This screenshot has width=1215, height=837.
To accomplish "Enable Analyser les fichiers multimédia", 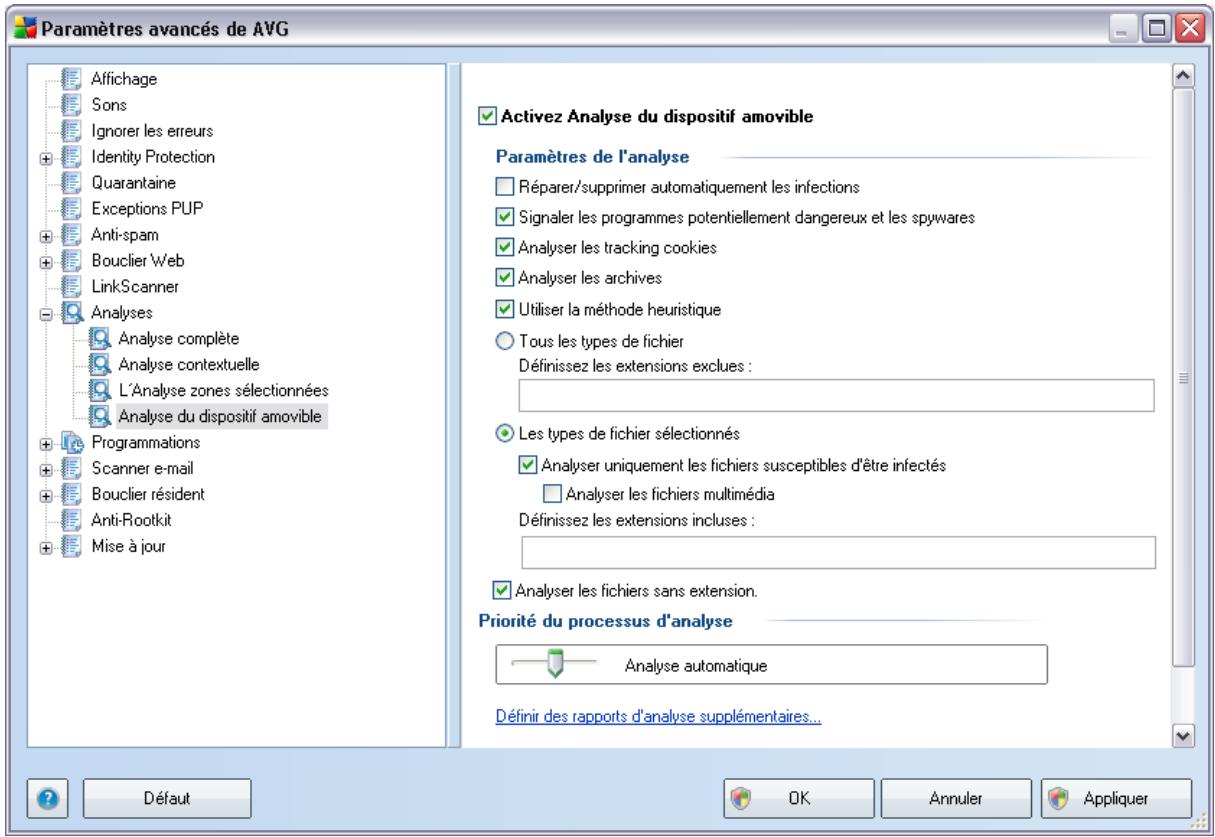I will (x=551, y=491).
